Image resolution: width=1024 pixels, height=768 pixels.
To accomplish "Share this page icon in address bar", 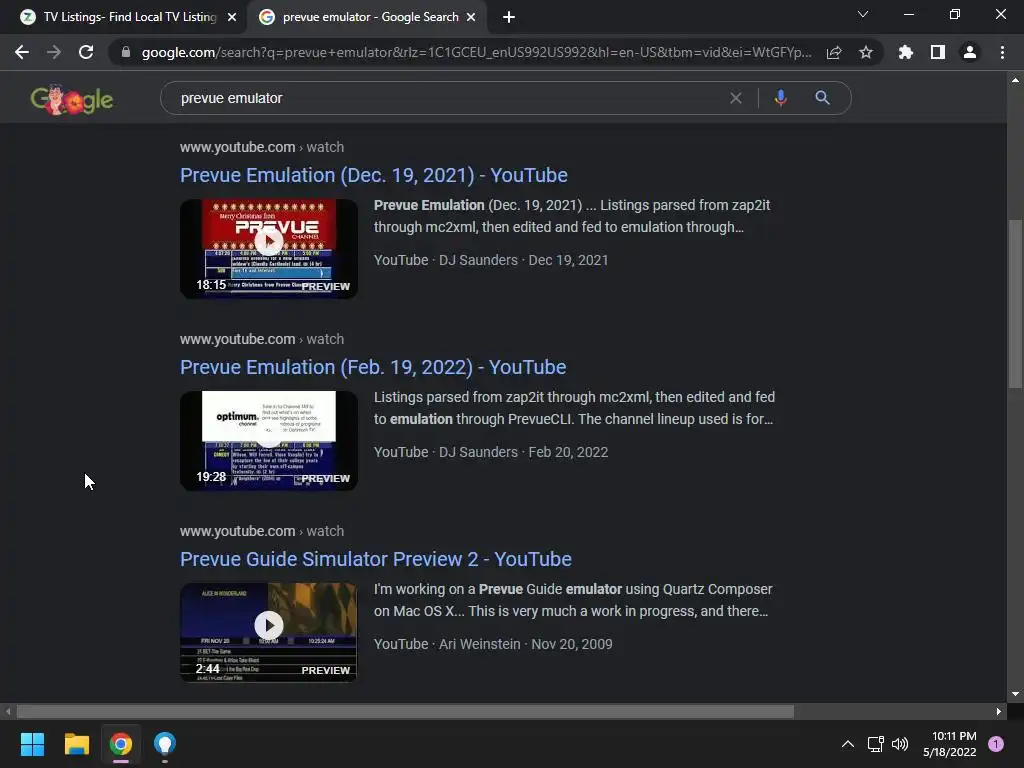I will (x=834, y=52).
